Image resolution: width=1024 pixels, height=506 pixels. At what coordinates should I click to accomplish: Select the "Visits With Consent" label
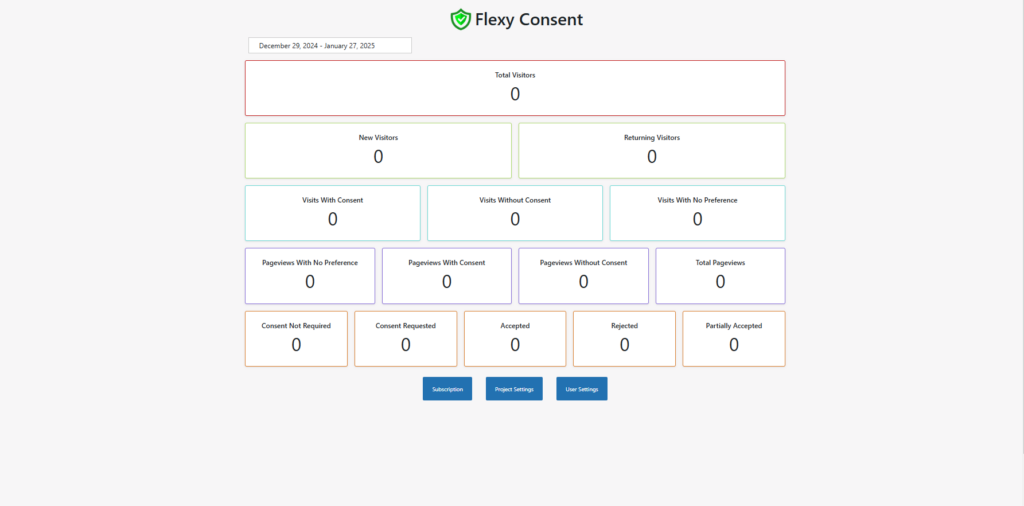click(332, 200)
